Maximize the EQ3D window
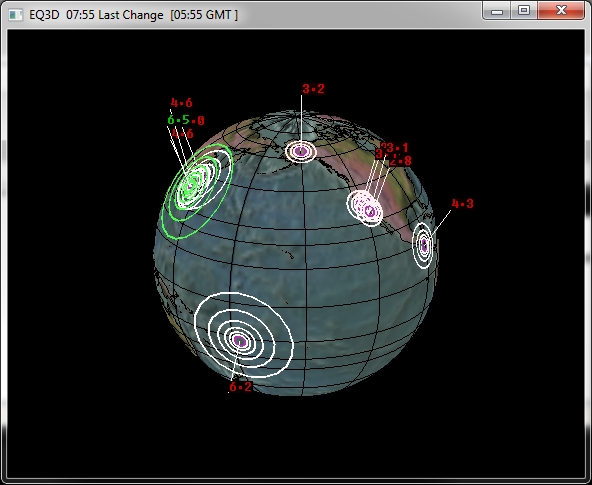 (524, 11)
